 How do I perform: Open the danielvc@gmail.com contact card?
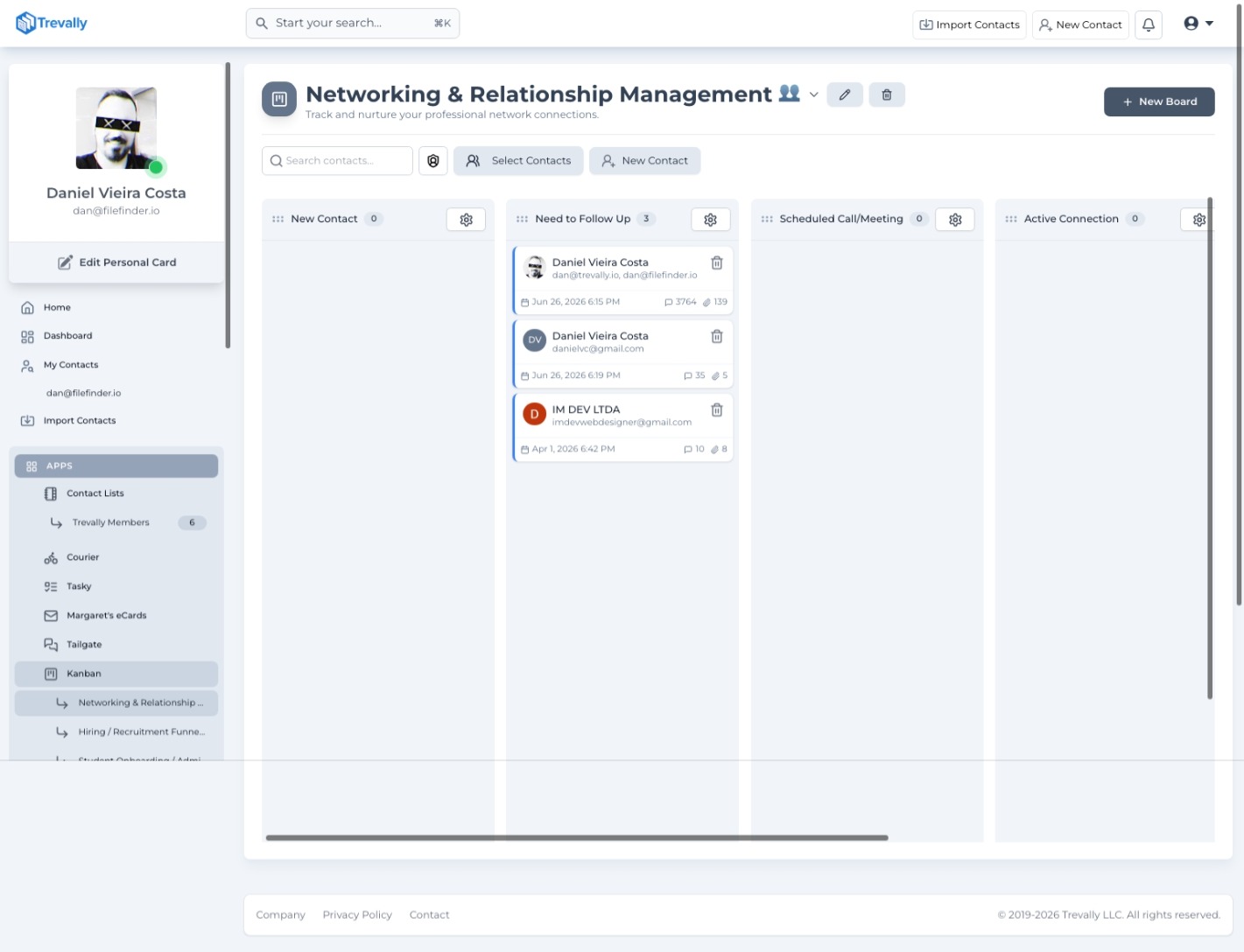click(x=622, y=354)
